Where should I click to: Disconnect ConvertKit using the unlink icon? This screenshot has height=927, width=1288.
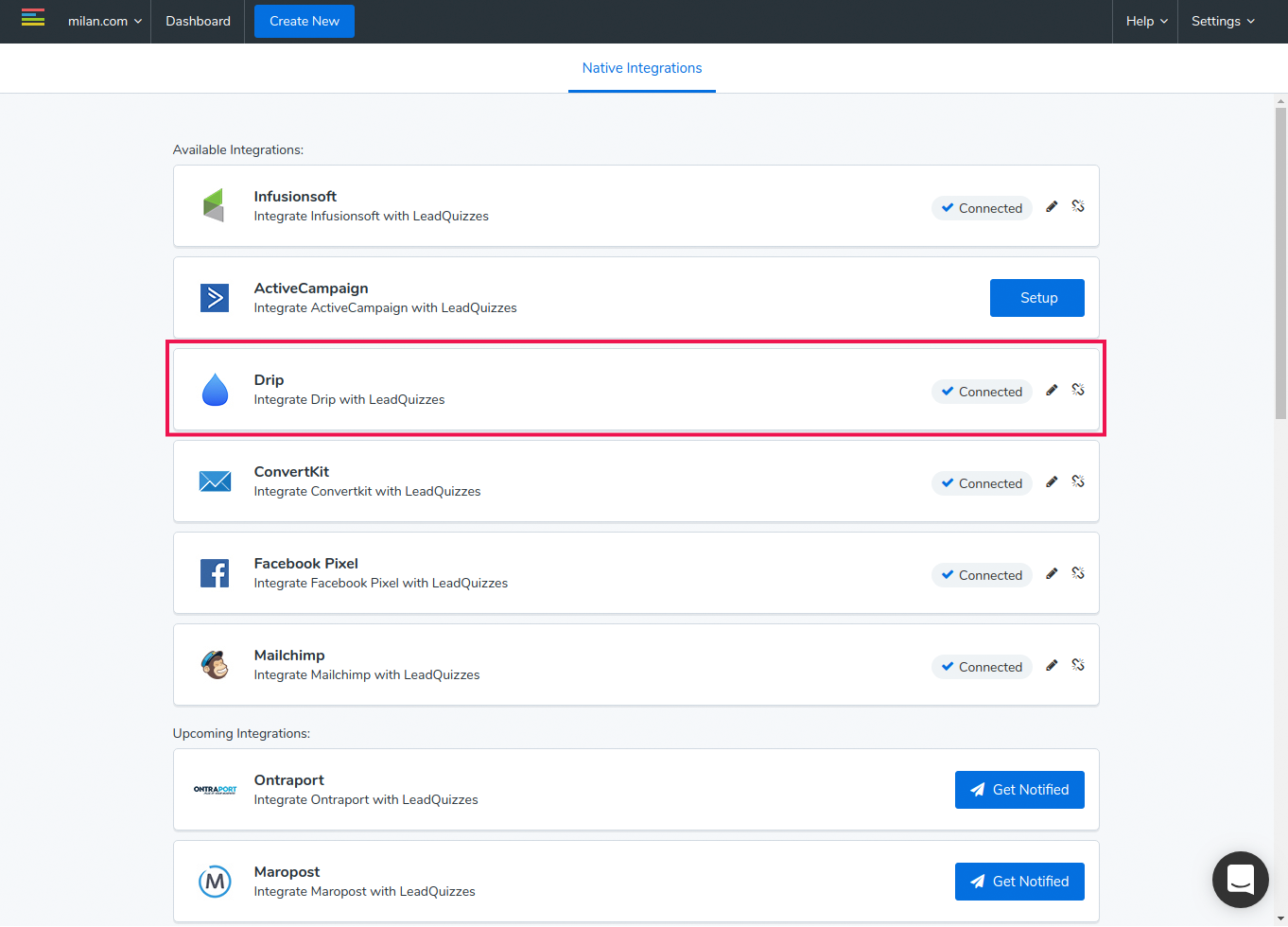(x=1078, y=481)
